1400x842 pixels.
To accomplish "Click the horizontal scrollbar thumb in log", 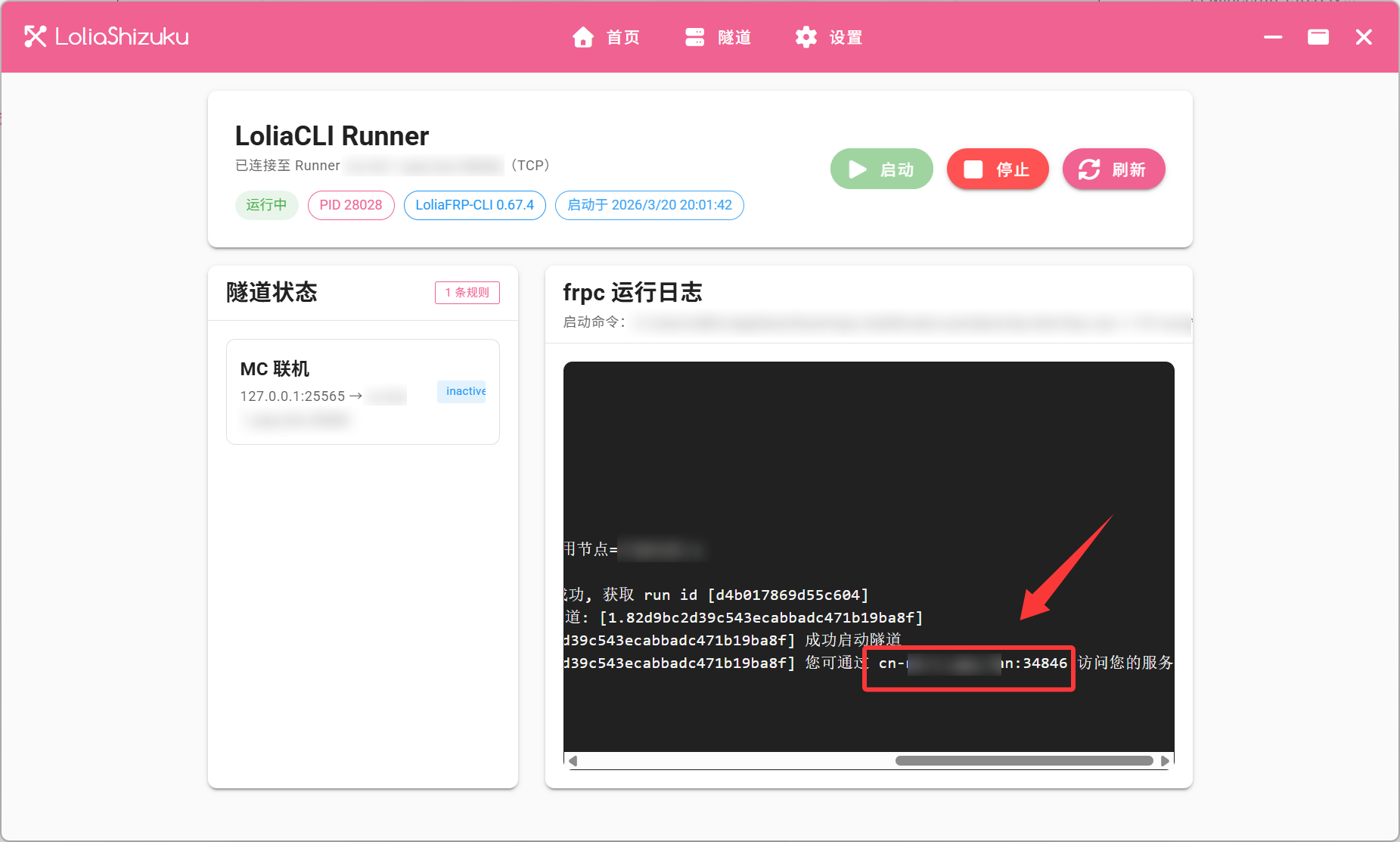I will (x=1023, y=761).
